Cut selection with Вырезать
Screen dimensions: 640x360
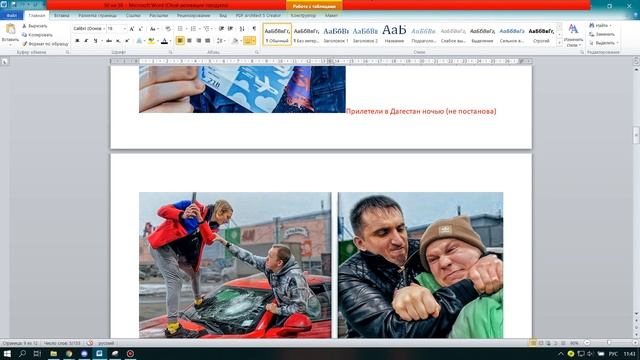[x=35, y=26]
